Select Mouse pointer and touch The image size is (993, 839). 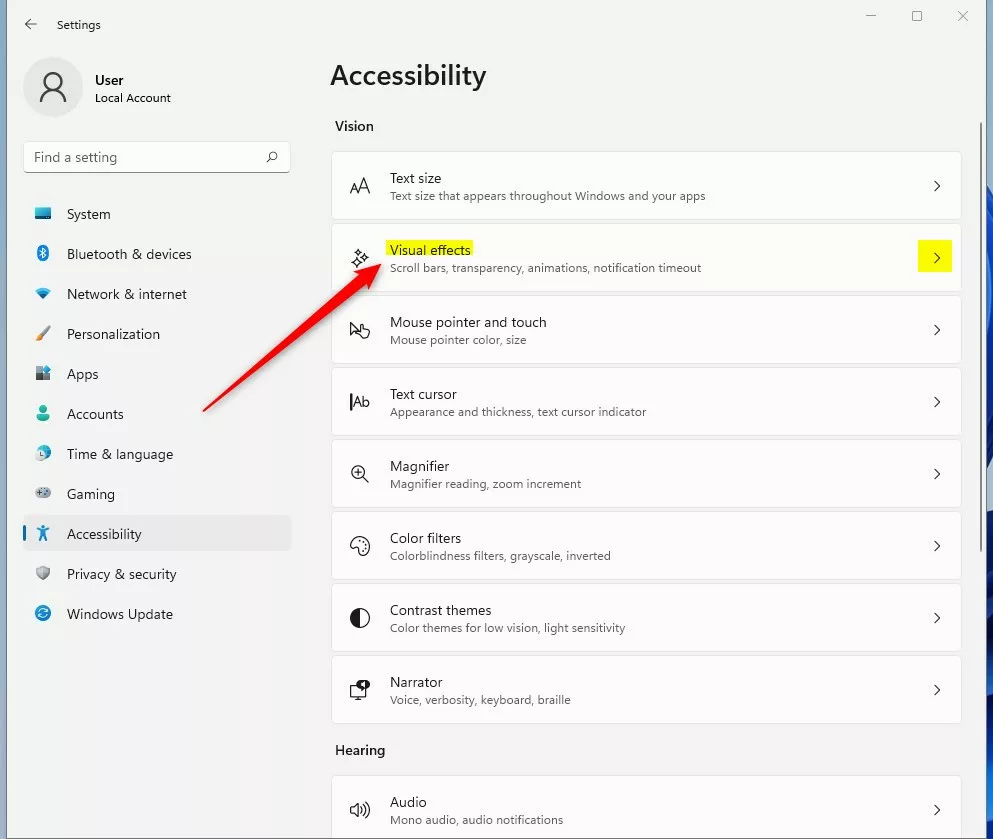point(646,330)
